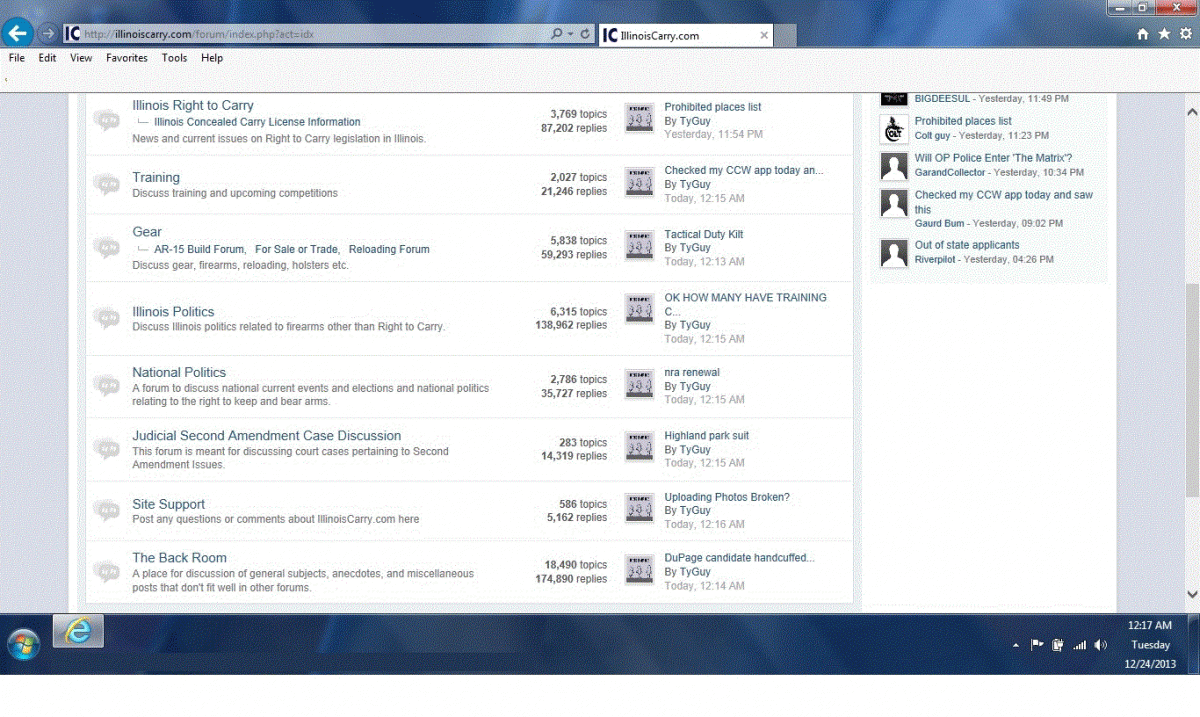
Task: Select the IllinoisCarry.com tab
Action: point(686,35)
